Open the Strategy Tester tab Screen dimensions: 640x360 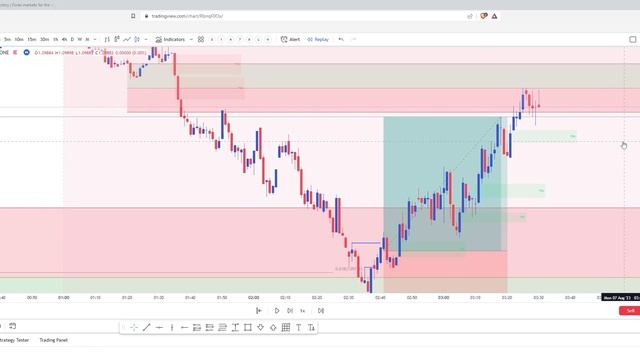pos(13,340)
